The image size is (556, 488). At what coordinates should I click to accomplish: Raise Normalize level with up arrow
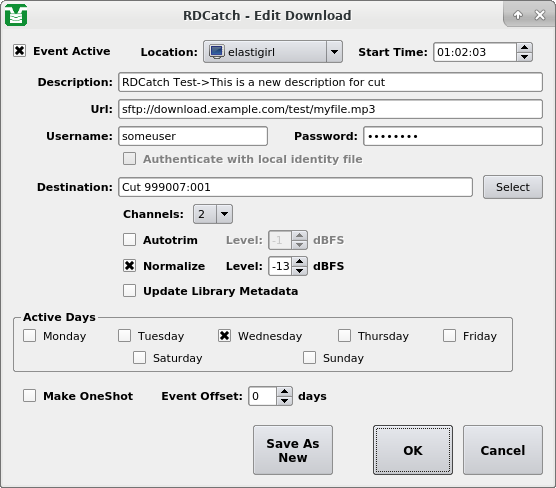point(300,261)
